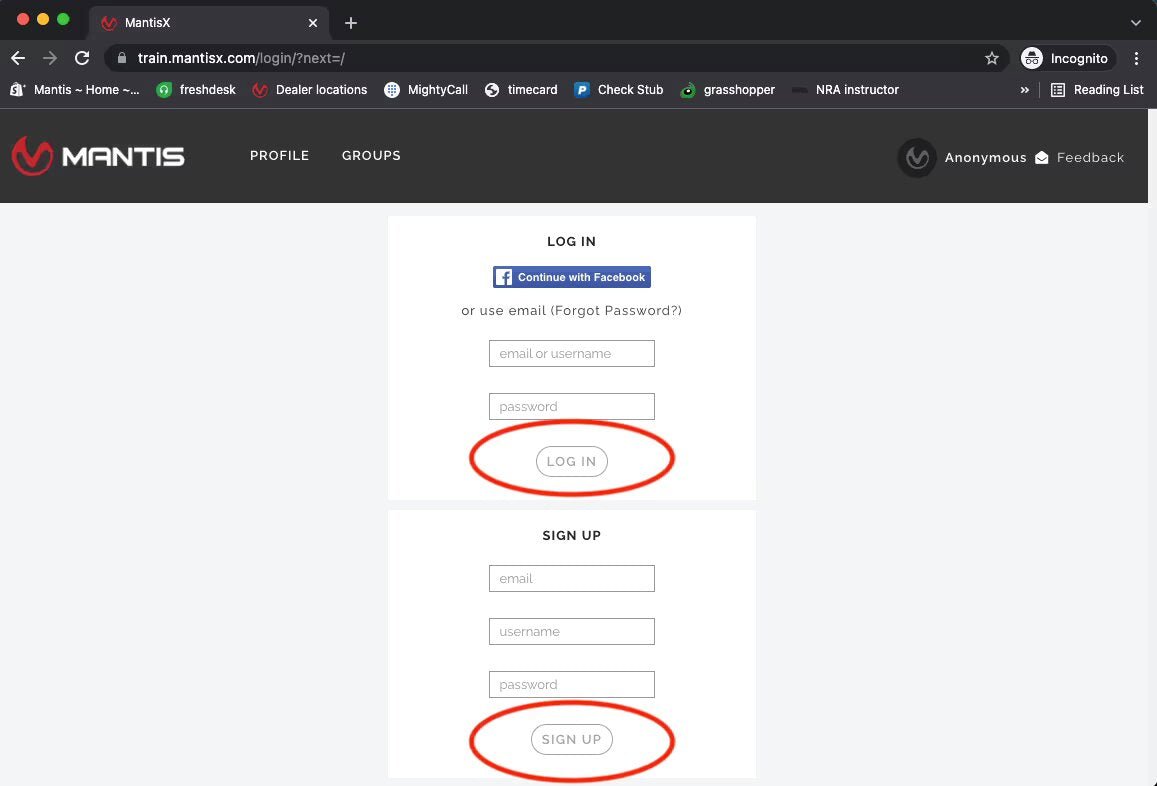The height and width of the screenshot is (786, 1157).
Task: Click the SIGN UP button
Action: [571, 740]
